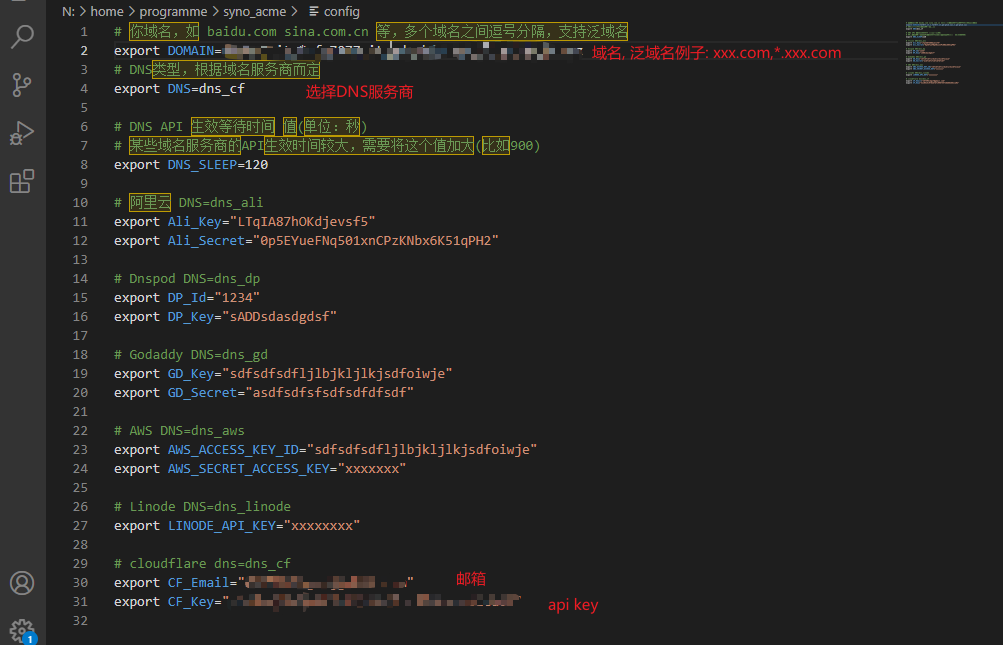Open the Source Control panel
The image size is (1003, 645).
point(22,86)
